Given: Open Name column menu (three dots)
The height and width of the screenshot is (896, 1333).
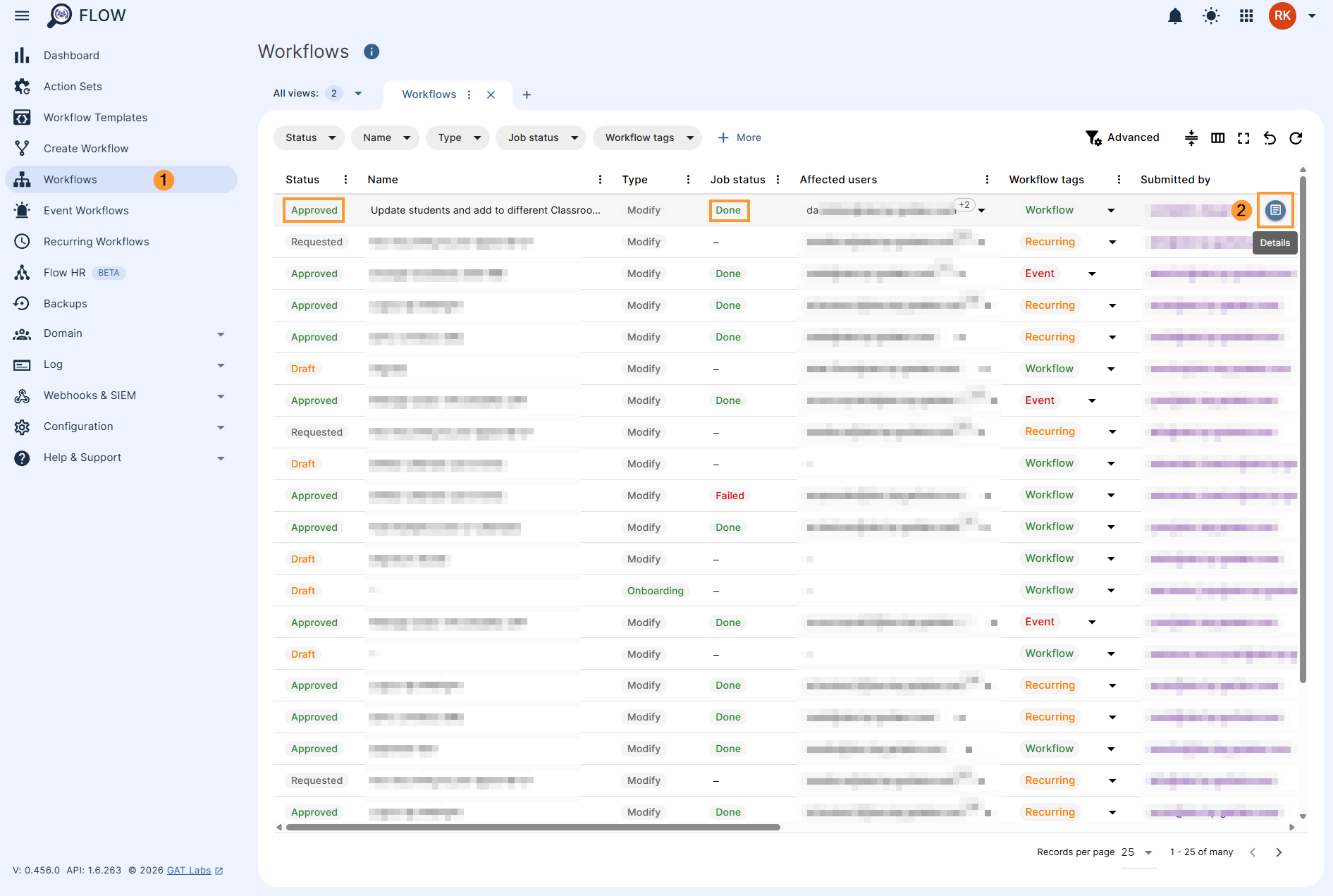Looking at the screenshot, I should tap(600, 180).
